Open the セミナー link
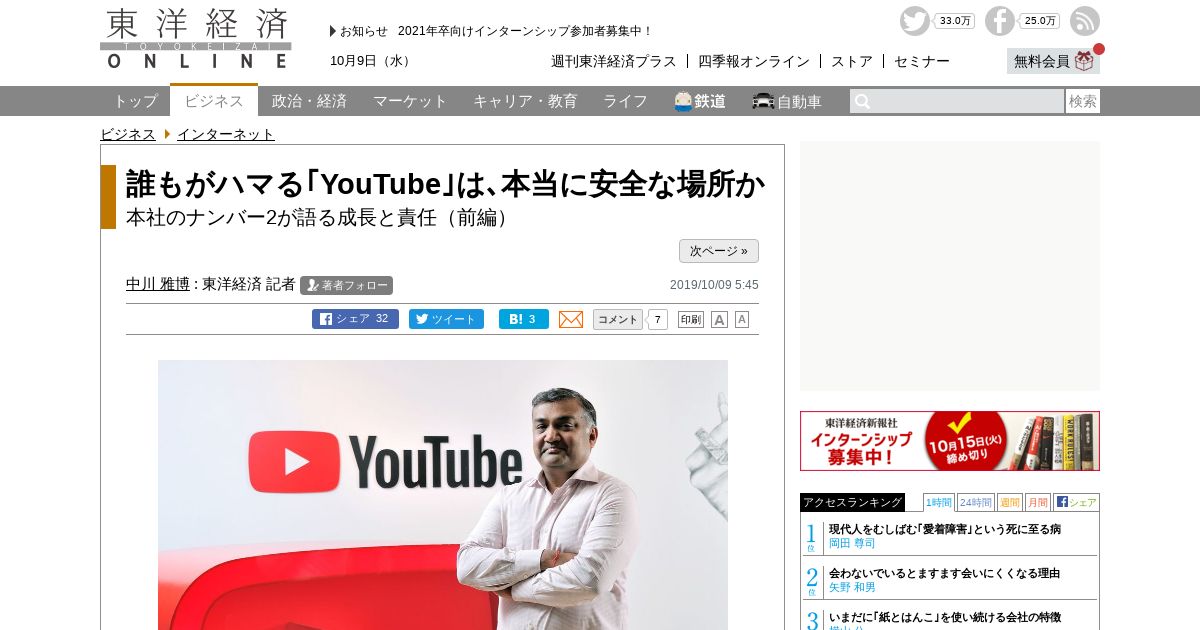The image size is (1200, 630). 922,61
